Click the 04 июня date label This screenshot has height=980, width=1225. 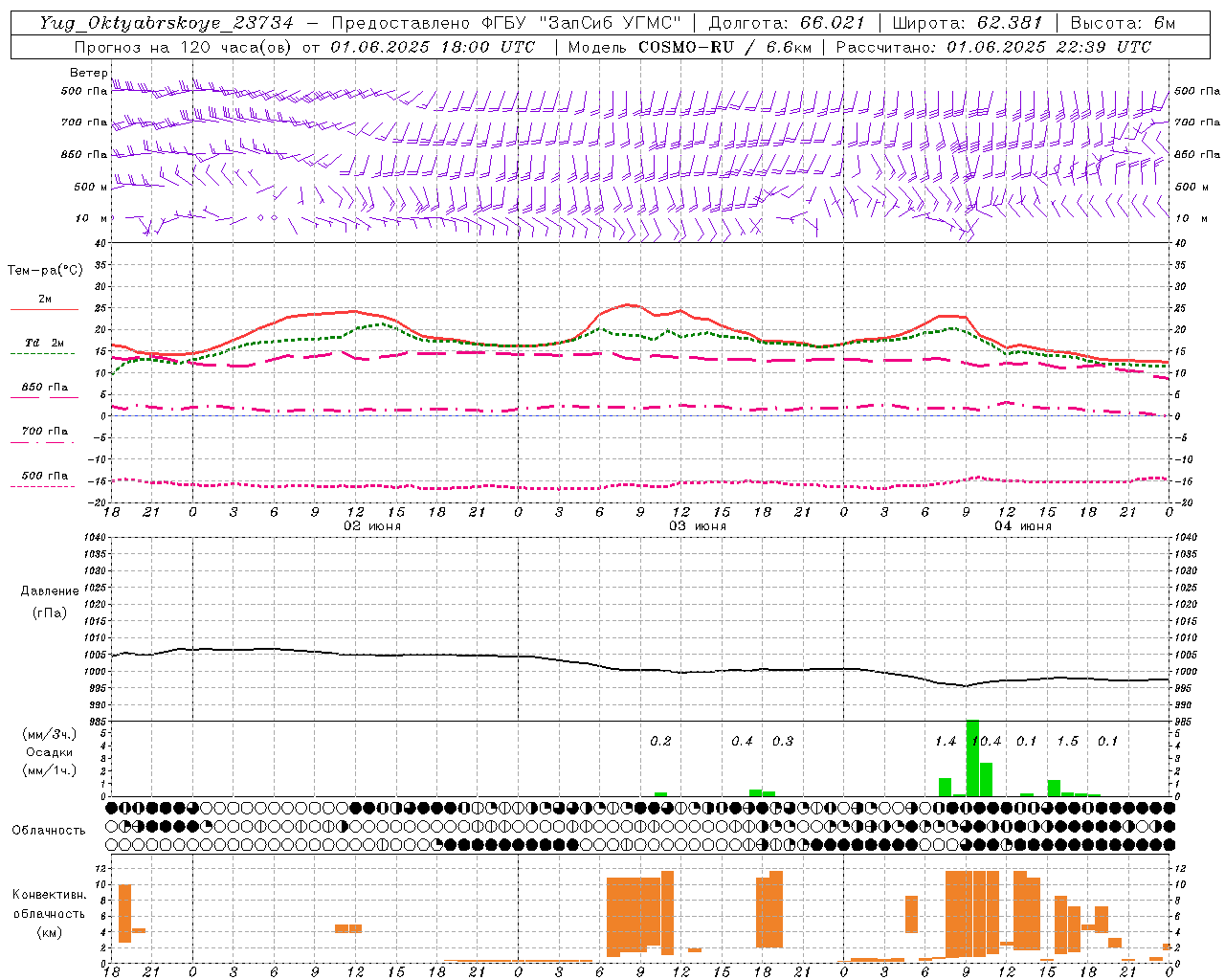1023,526
